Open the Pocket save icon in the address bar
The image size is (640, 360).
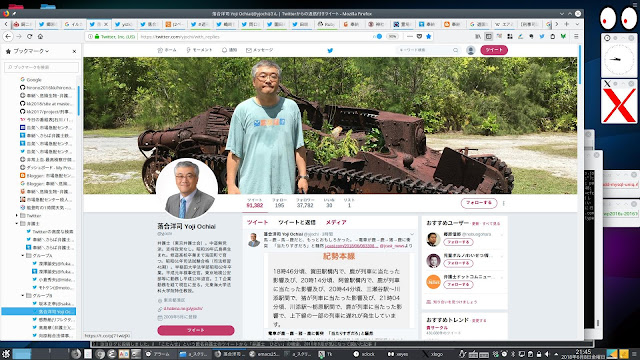pyautogui.click(x=419, y=36)
